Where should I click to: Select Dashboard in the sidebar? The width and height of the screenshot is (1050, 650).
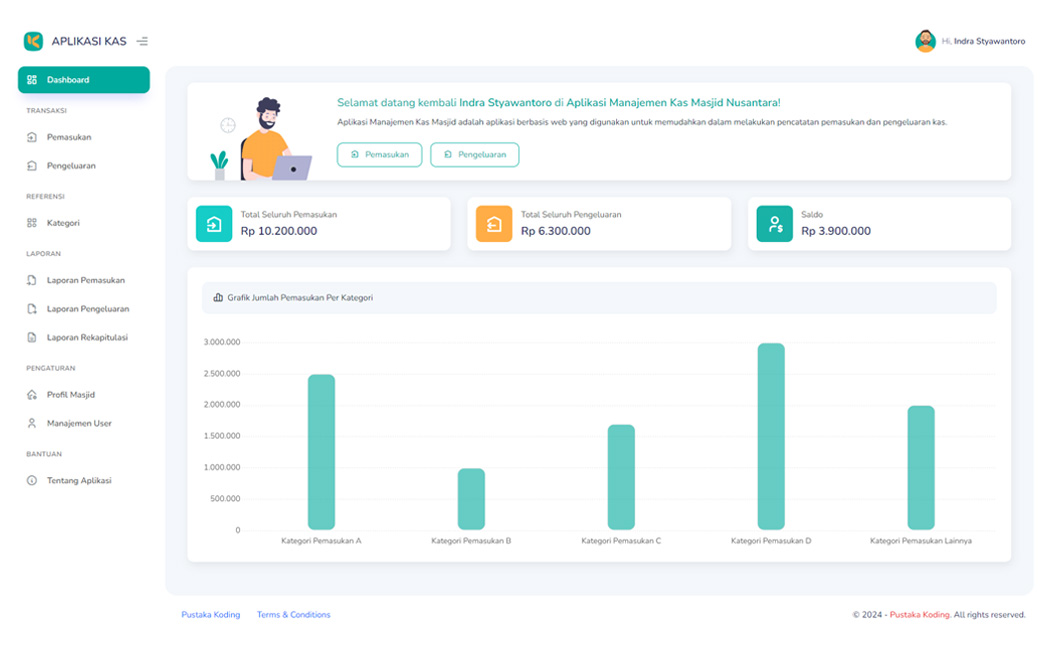click(x=84, y=80)
